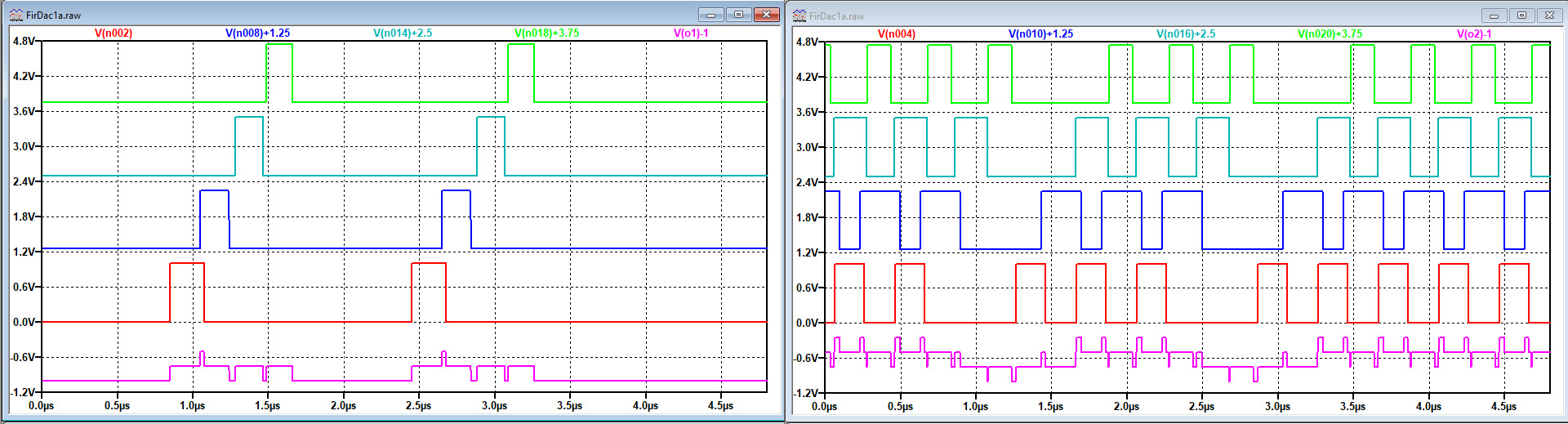Click V(n004) trace label in right window
1568x424 pixels.
coord(897,34)
